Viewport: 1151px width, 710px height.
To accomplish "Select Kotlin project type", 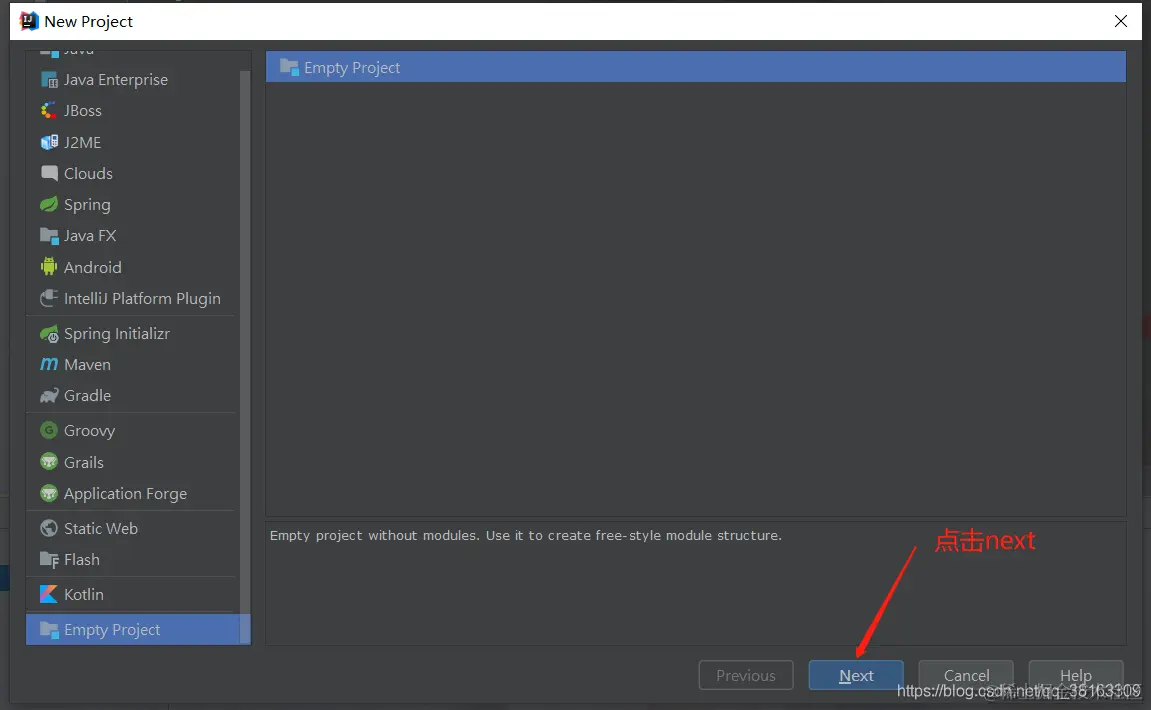I will 132,594.
